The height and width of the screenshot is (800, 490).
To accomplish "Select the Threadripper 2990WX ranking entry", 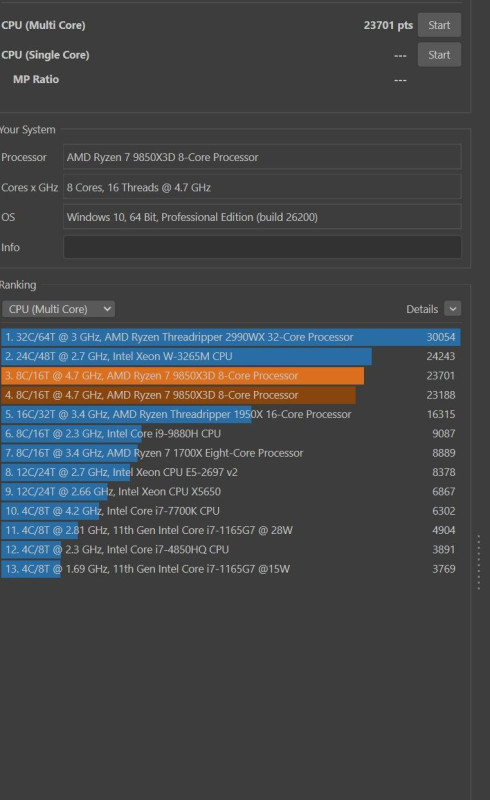I will tap(231, 337).
